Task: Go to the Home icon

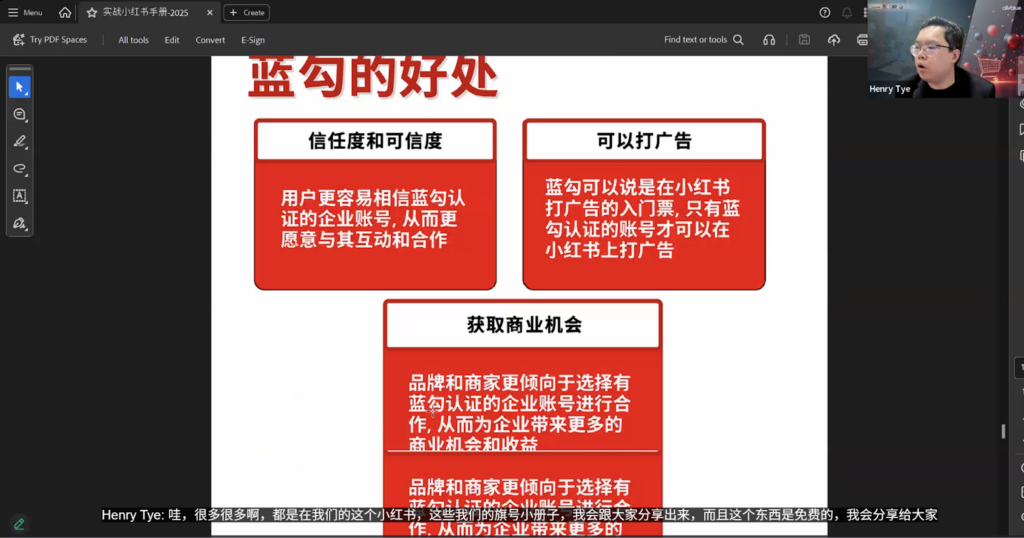Action: coord(65,12)
